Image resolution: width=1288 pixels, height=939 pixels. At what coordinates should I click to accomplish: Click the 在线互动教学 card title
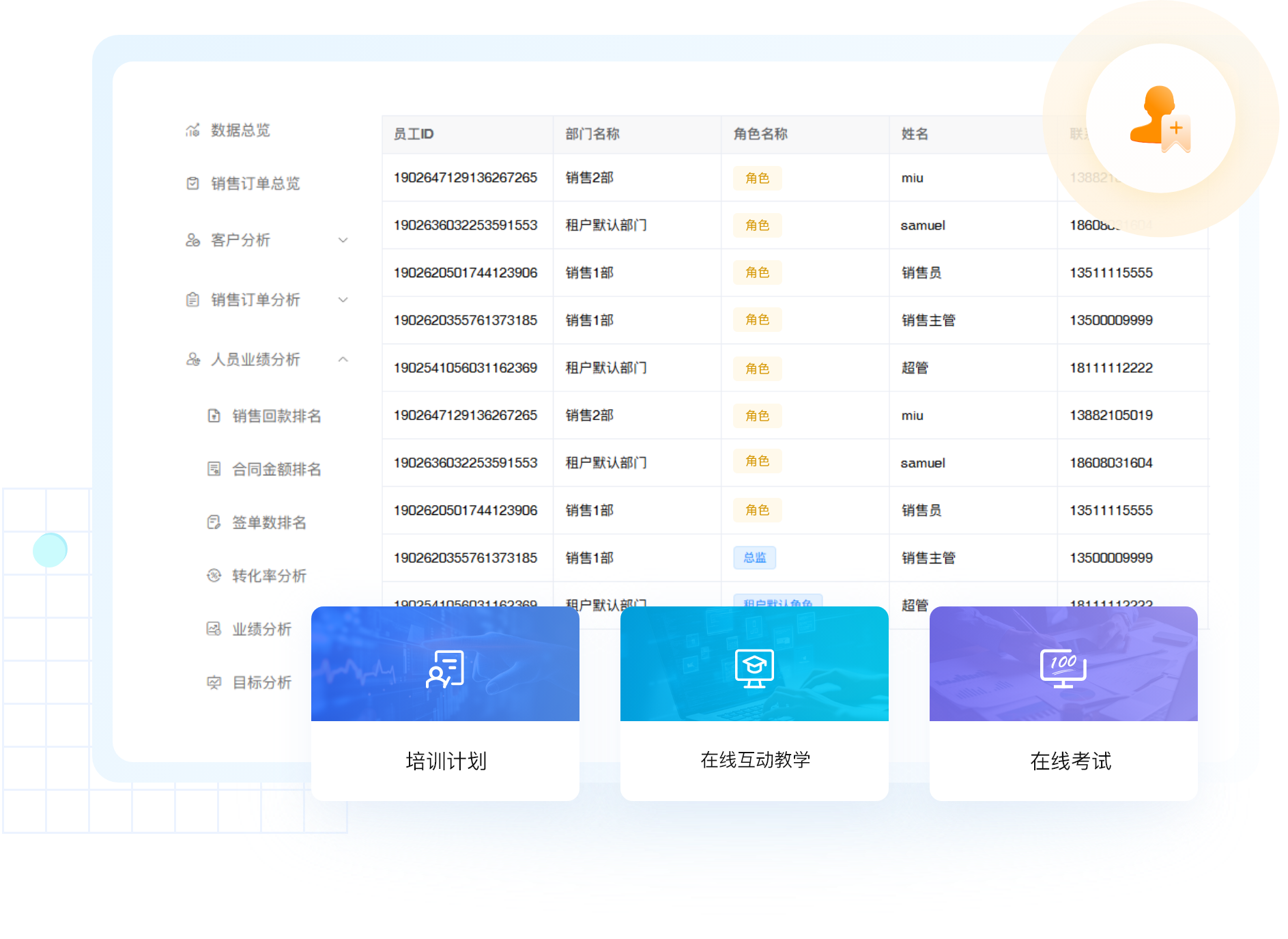[x=755, y=759]
